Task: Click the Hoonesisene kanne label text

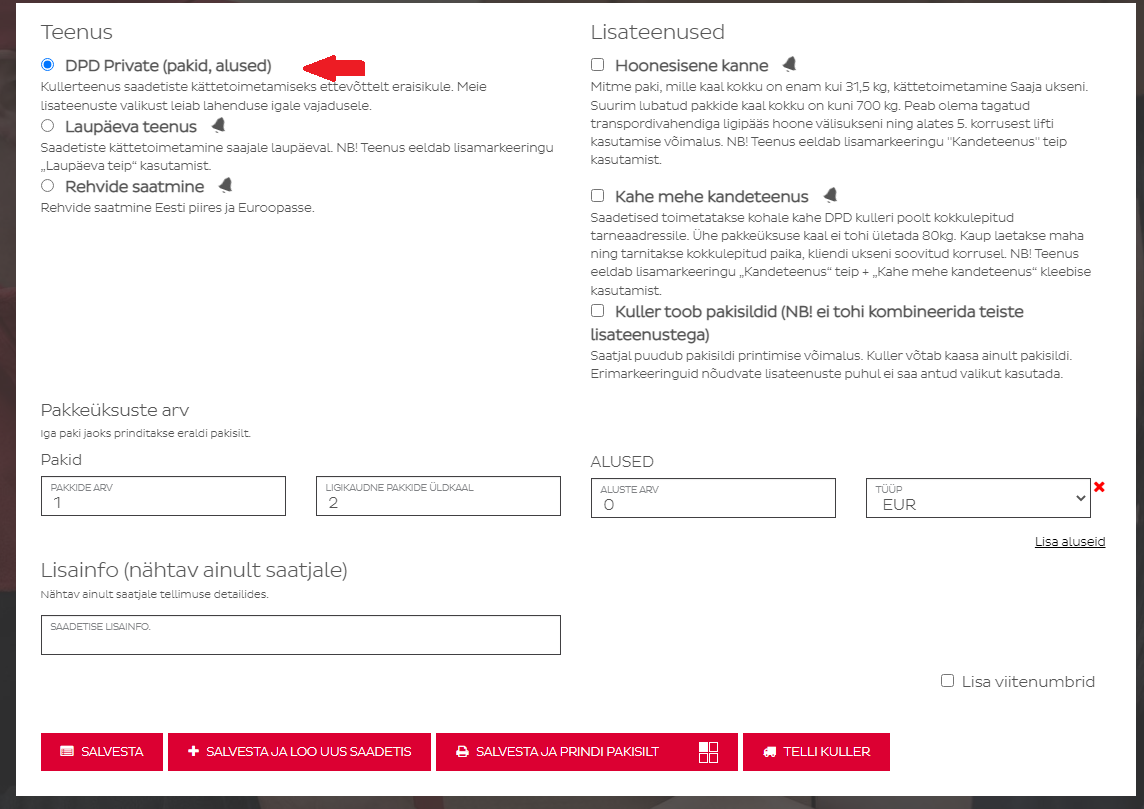Action: click(692, 66)
